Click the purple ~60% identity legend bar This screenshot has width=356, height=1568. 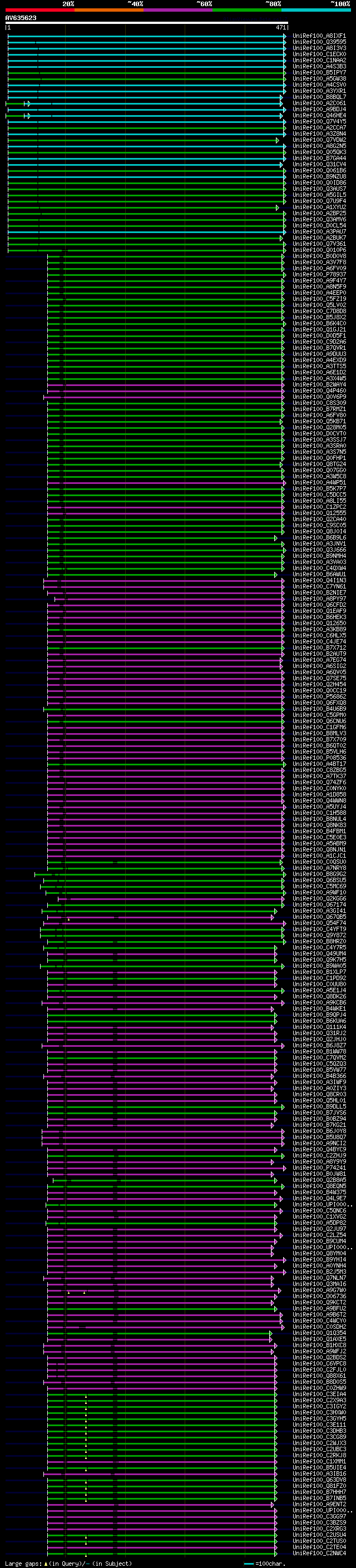tap(177, 10)
